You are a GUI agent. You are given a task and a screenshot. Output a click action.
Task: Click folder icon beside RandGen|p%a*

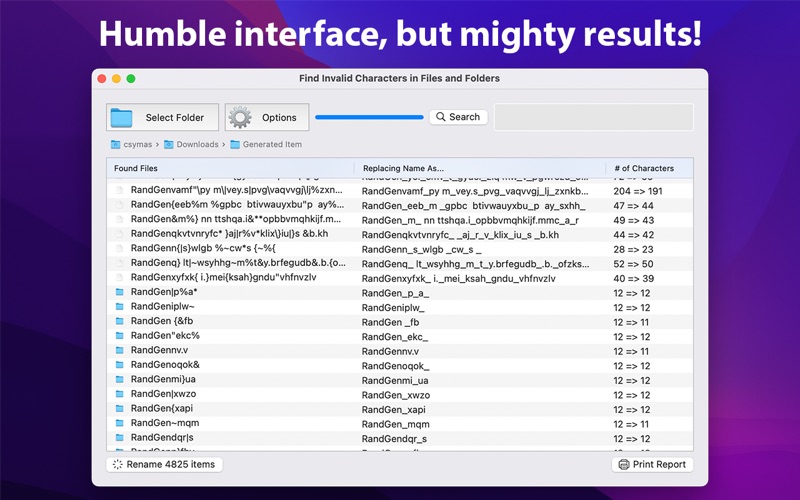(119, 292)
